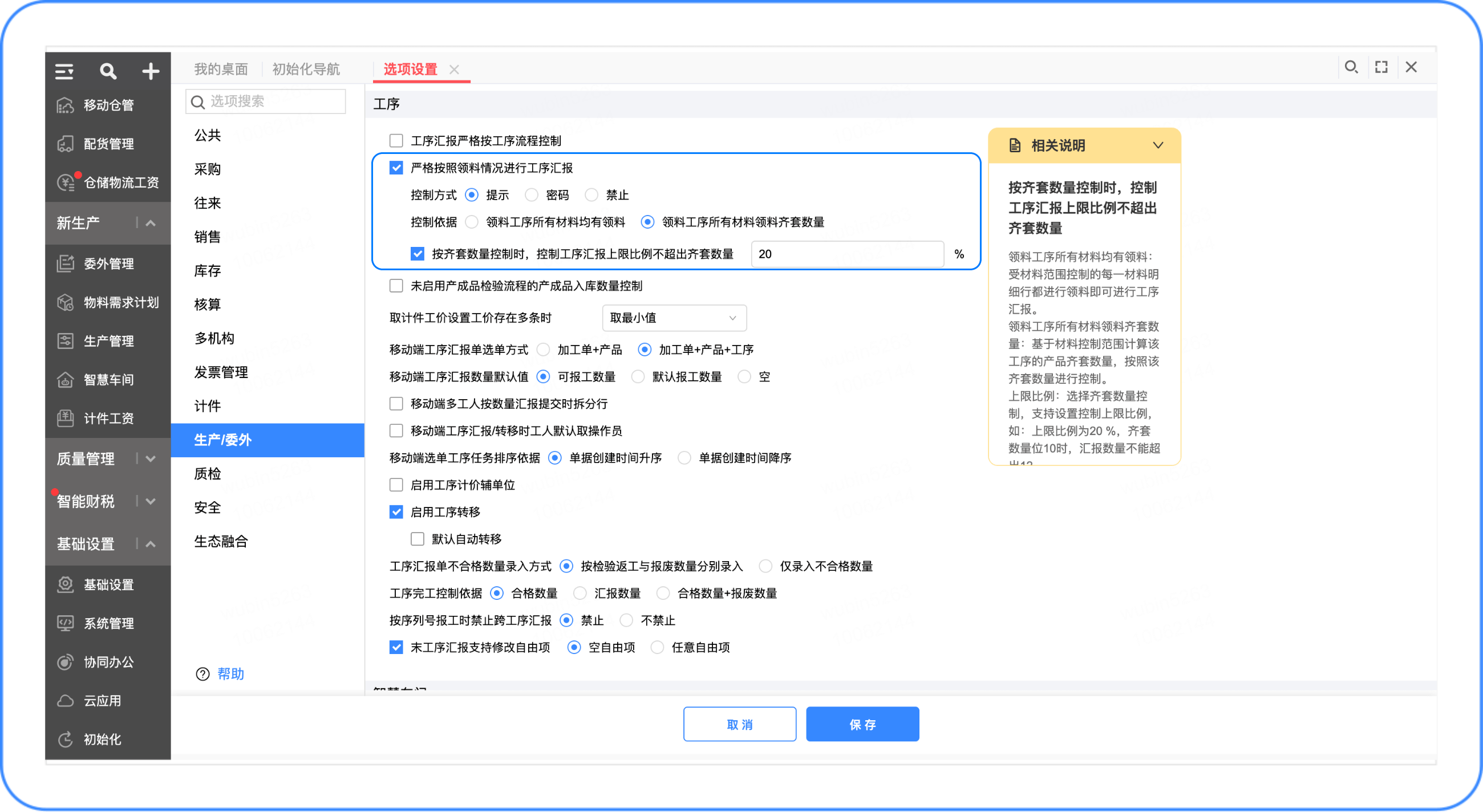Select the 选项设置 tab
1483x812 pixels.
point(411,70)
